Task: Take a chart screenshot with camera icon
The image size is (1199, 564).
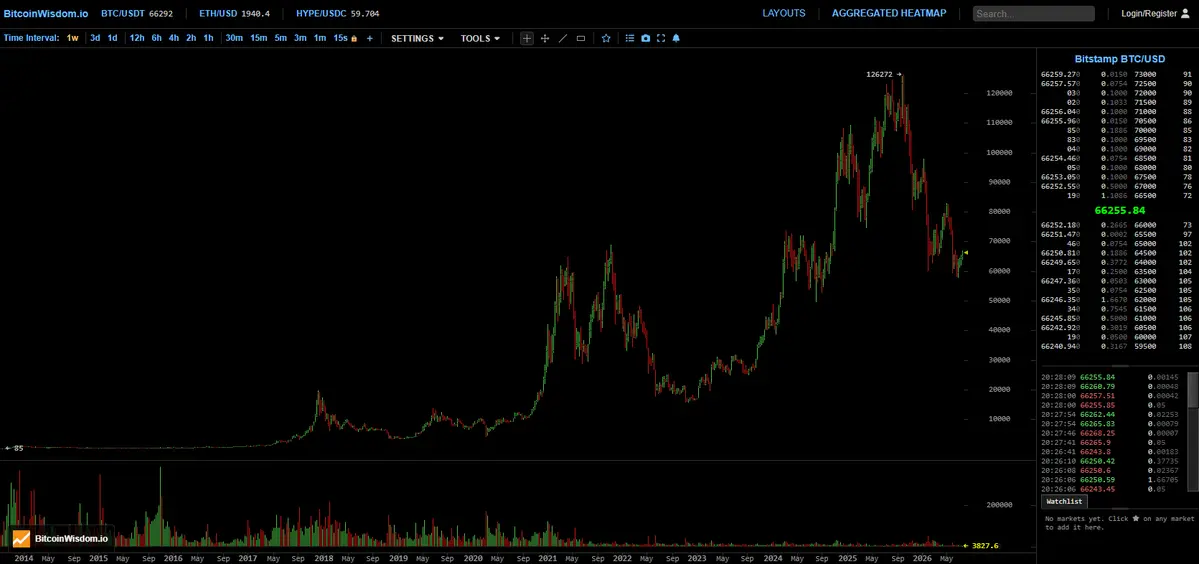Action: coord(645,38)
